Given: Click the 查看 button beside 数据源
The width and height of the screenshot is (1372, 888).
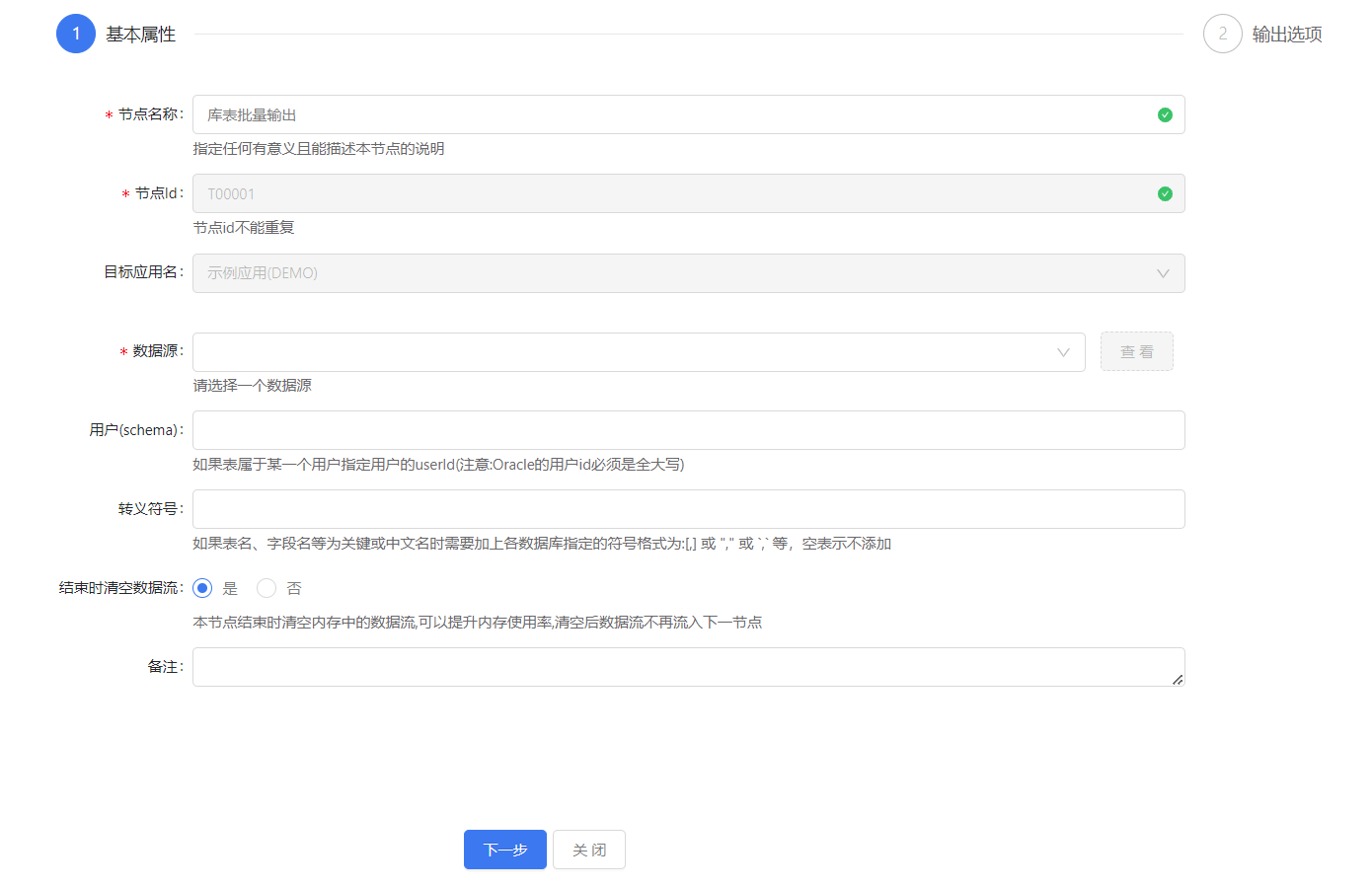Looking at the screenshot, I should (1136, 352).
